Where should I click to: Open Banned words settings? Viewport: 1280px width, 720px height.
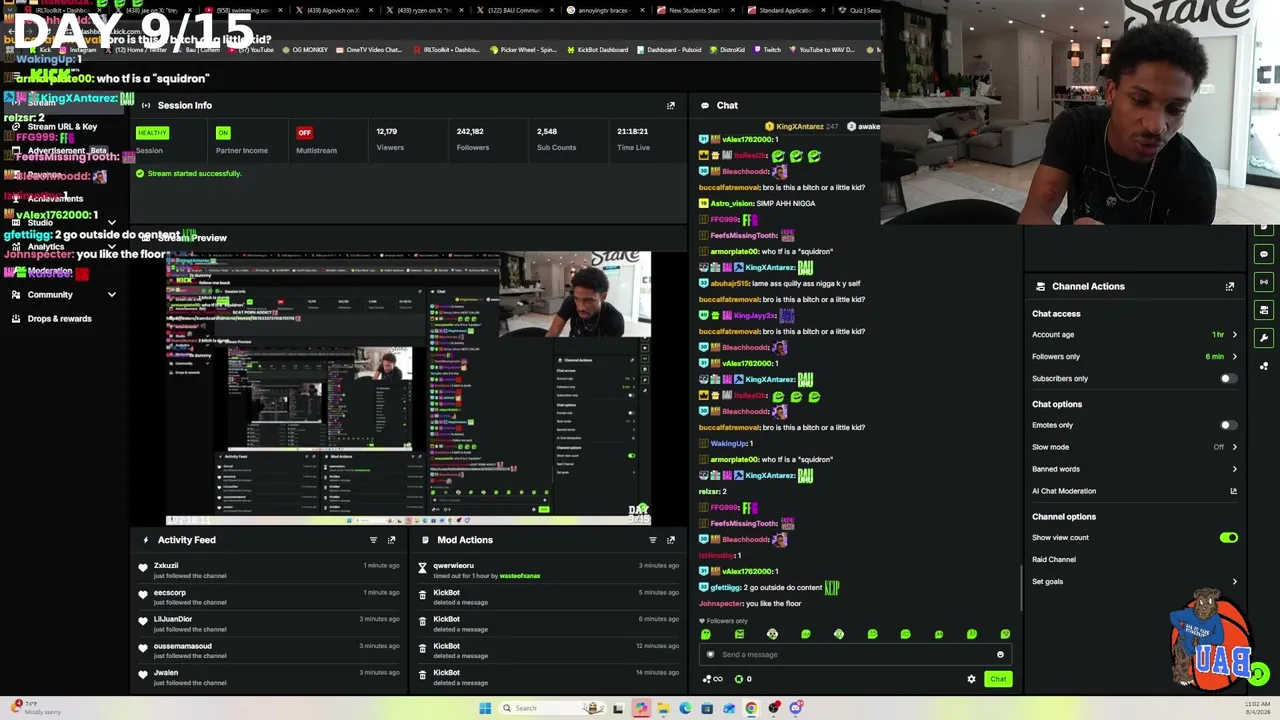click(1134, 469)
